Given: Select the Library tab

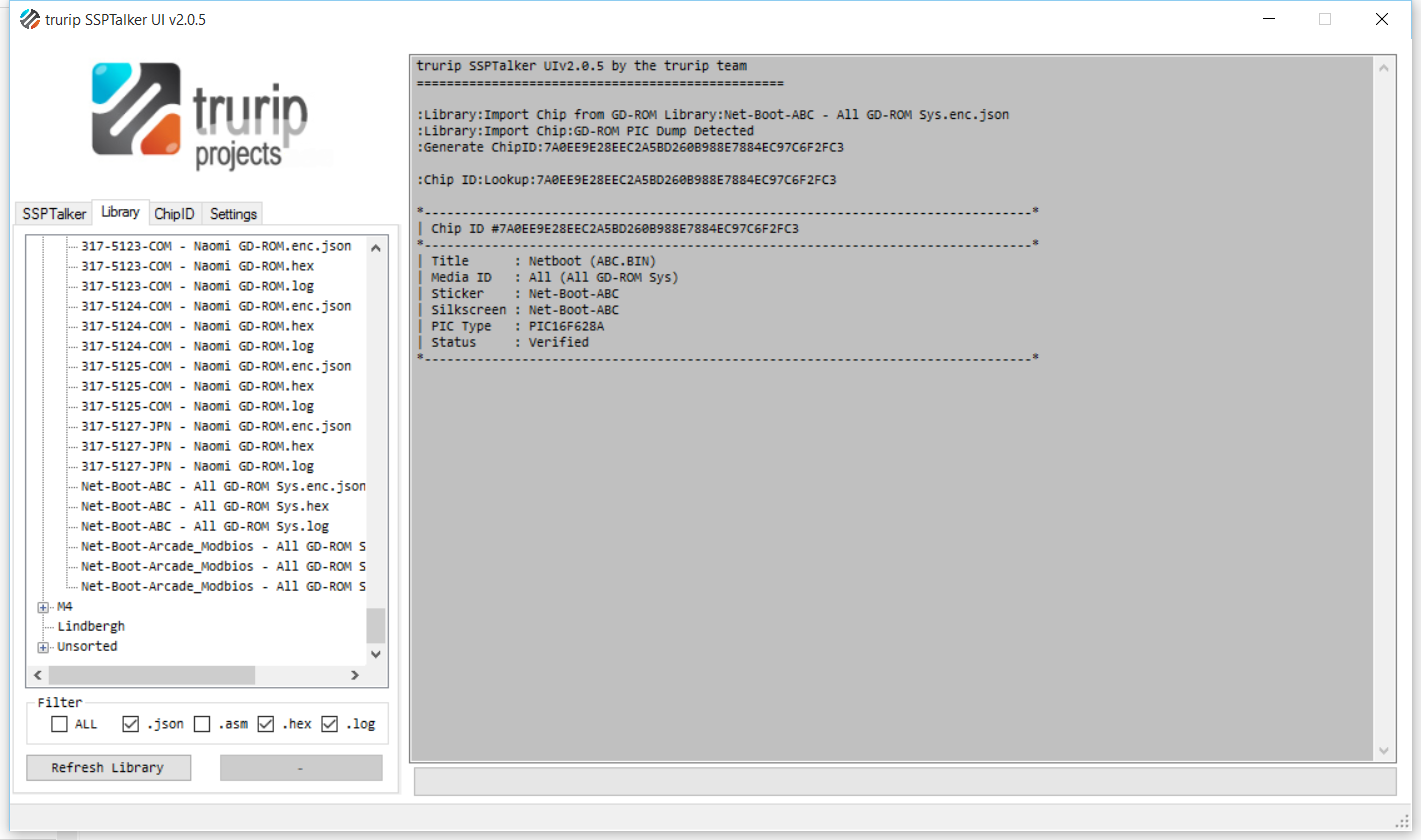Looking at the screenshot, I should [x=120, y=212].
